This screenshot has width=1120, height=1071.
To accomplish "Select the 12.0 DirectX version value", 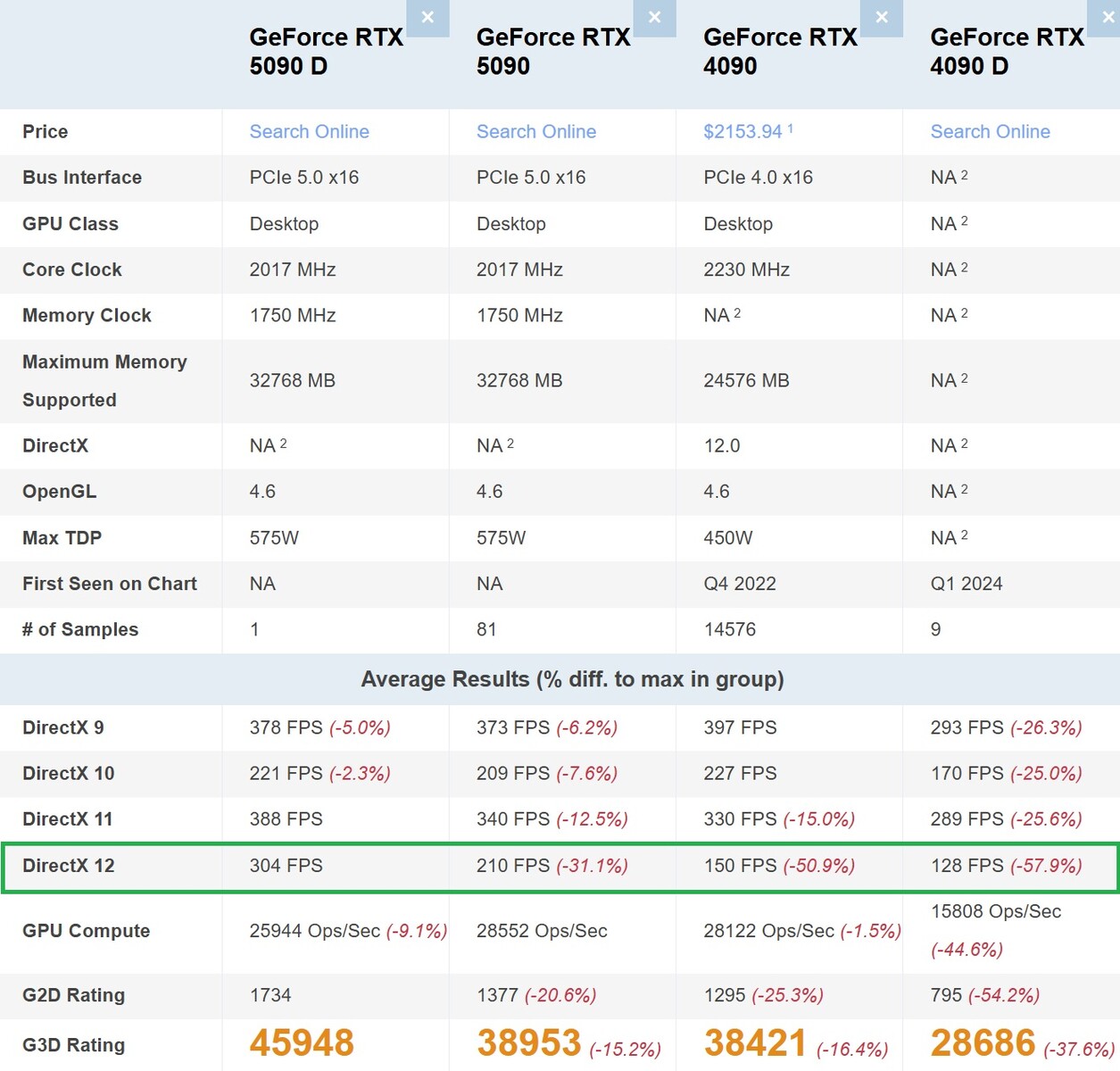I will point(722,446).
